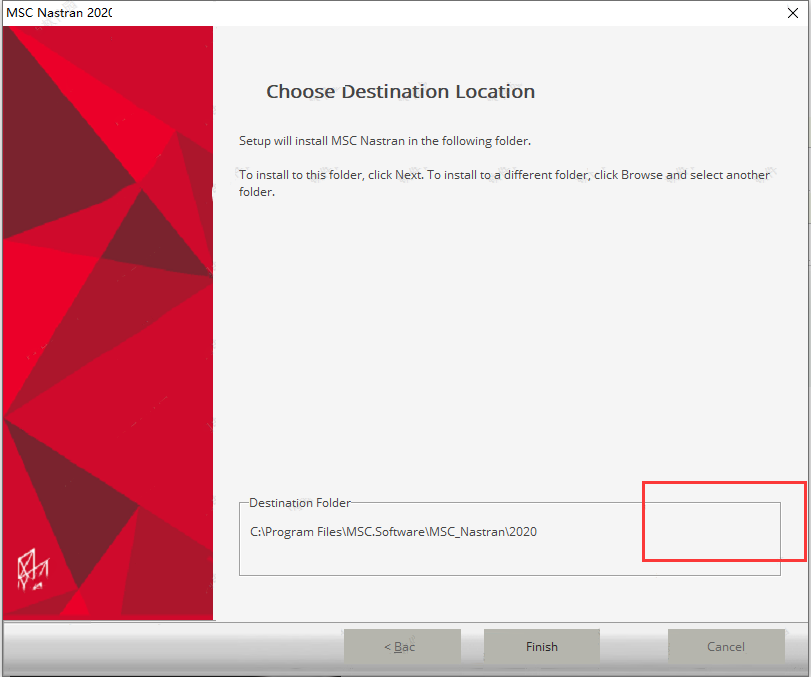
Task: Click the MSC logo on red banner
Action: click(33, 569)
